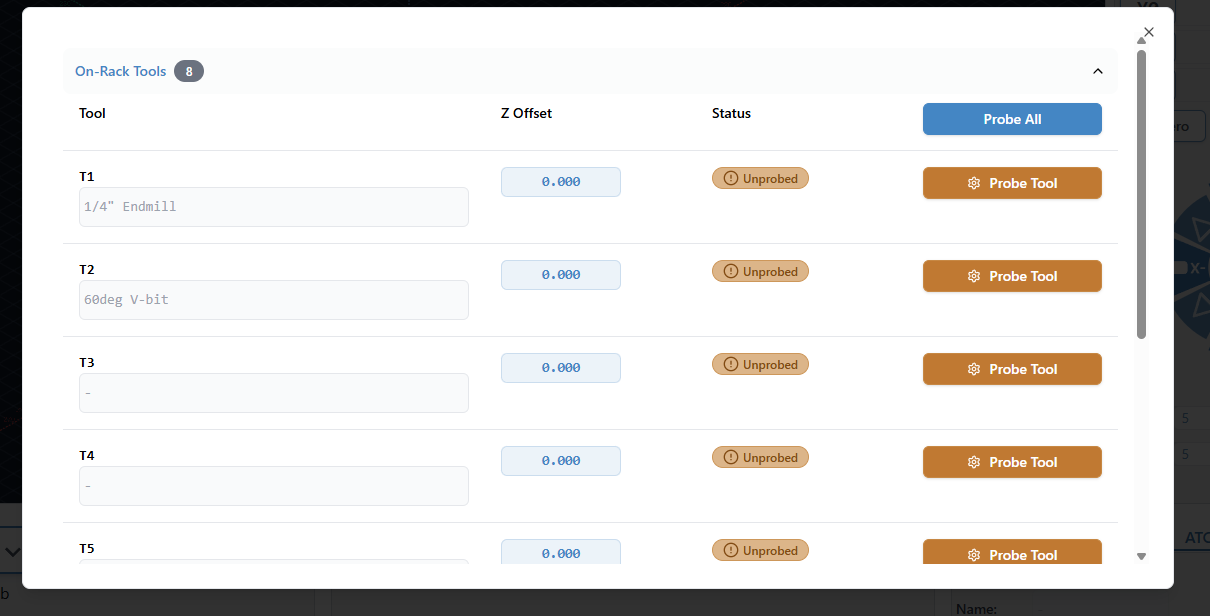Click the T2 name field '60deg V-bit'

(273, 300)
